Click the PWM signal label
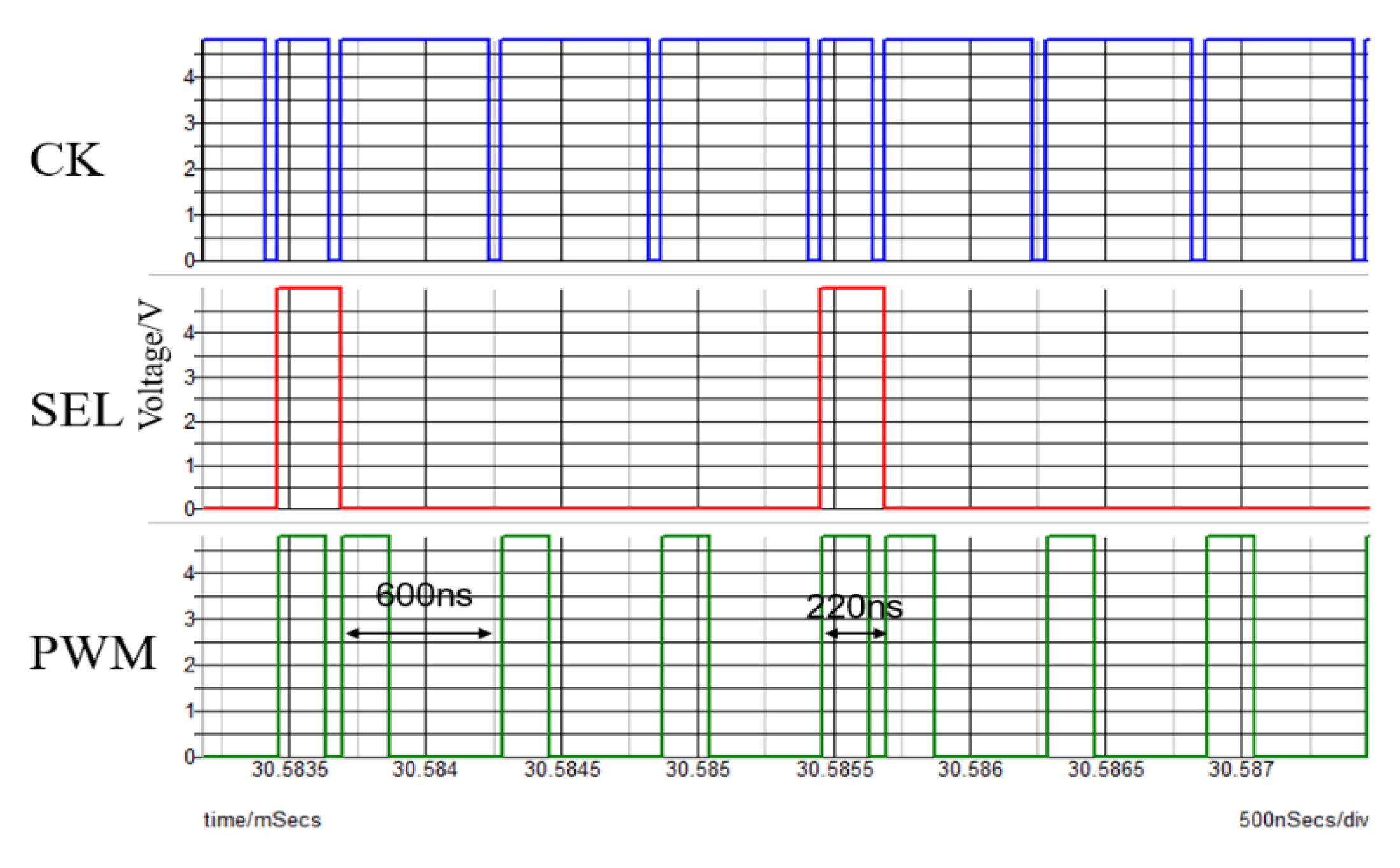The height and width of the screenshot is (868, 1400). tap(93, 653)
